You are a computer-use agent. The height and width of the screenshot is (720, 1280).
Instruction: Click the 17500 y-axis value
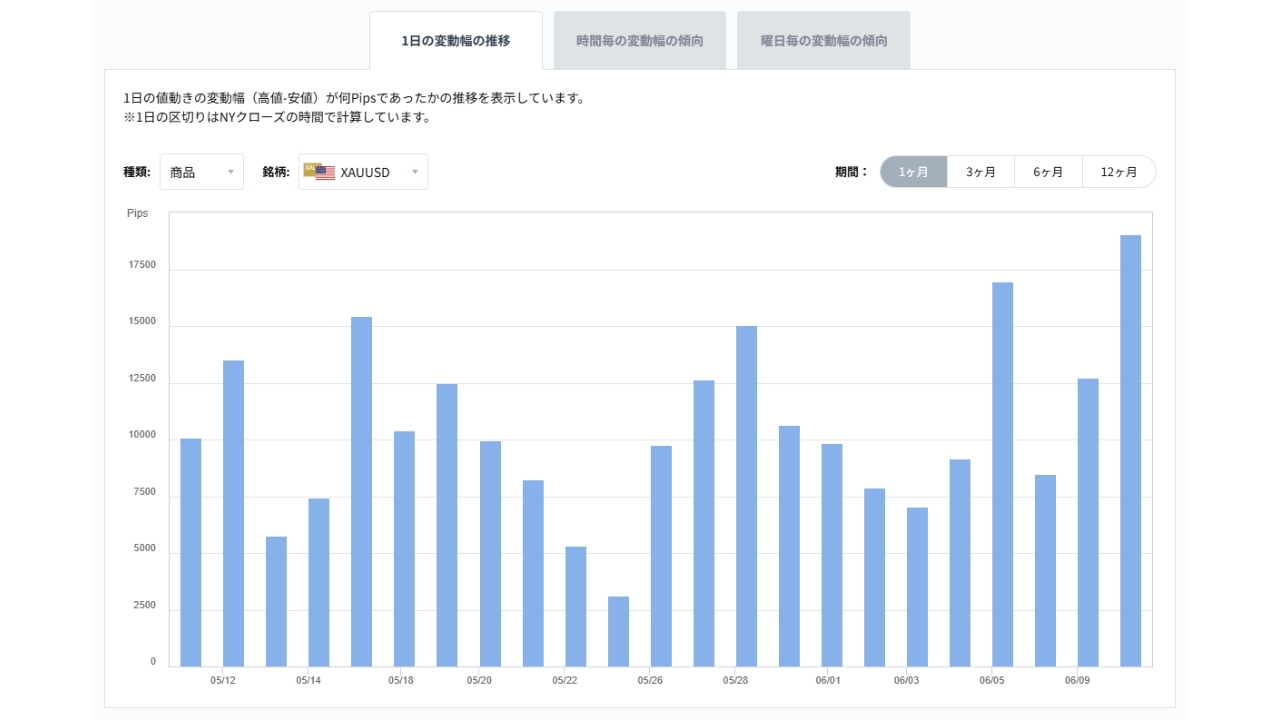(x=141, y=265)
